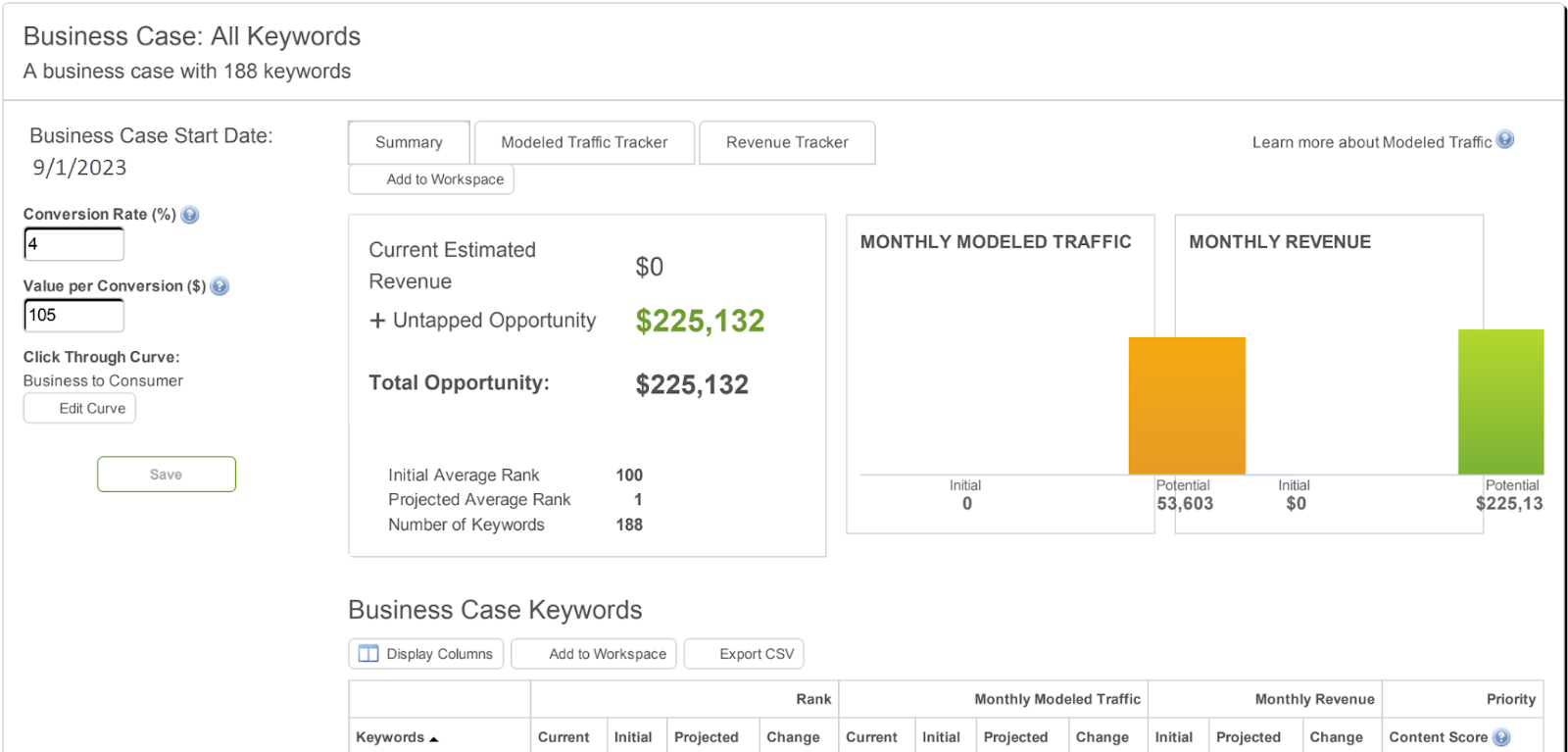Viewport: 1568px width, 752px height.
Task: Focus the Conversion Rate input field
Action: tap(74, 244)
